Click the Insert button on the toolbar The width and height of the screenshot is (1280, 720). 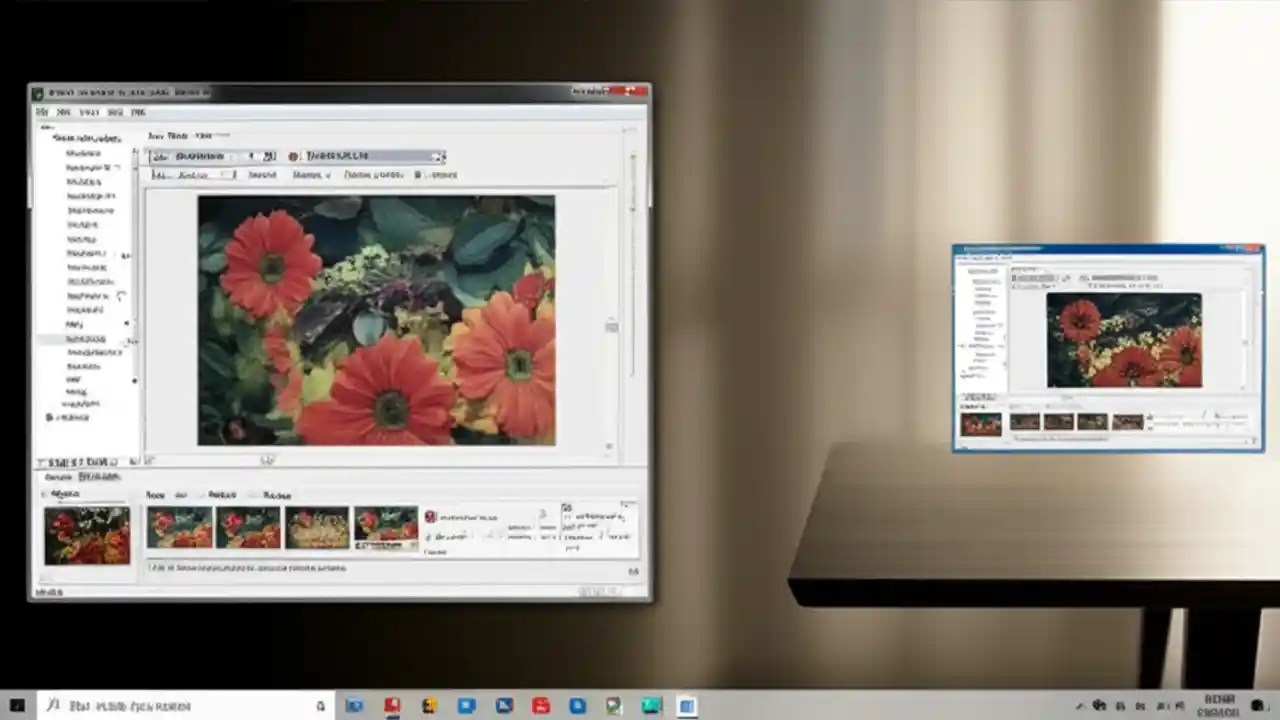261,175
